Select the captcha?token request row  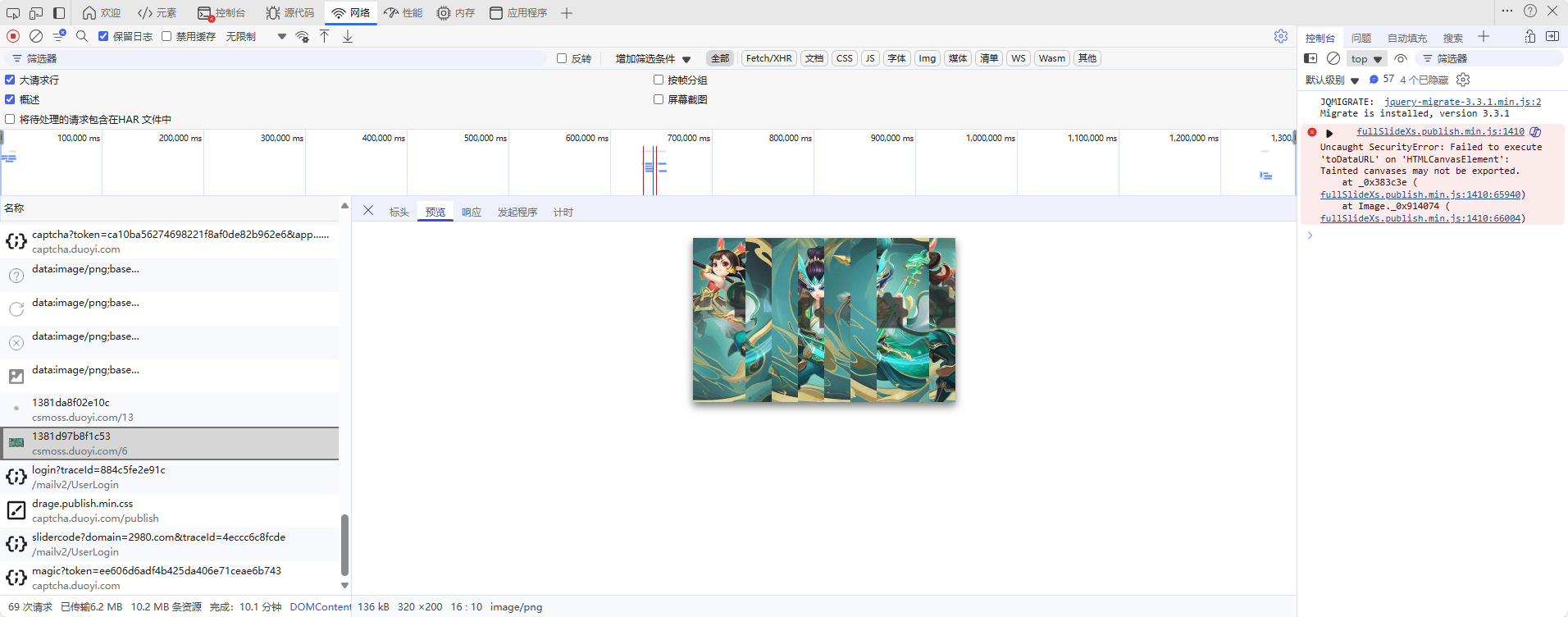pyautogui.click(x=170, y=241)
